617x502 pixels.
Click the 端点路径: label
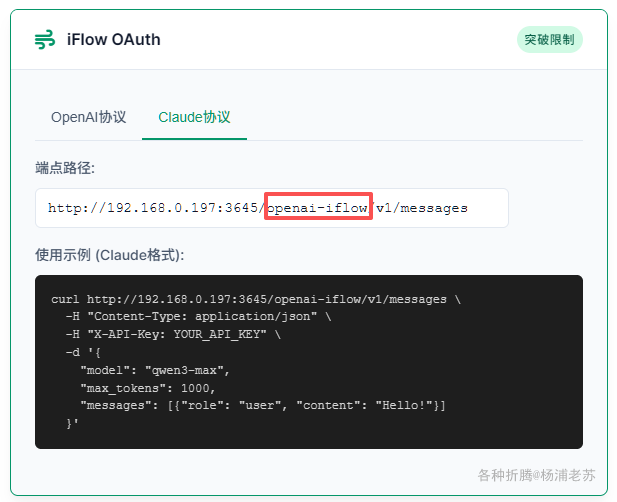pyautogui.click(x=65, y=168)
